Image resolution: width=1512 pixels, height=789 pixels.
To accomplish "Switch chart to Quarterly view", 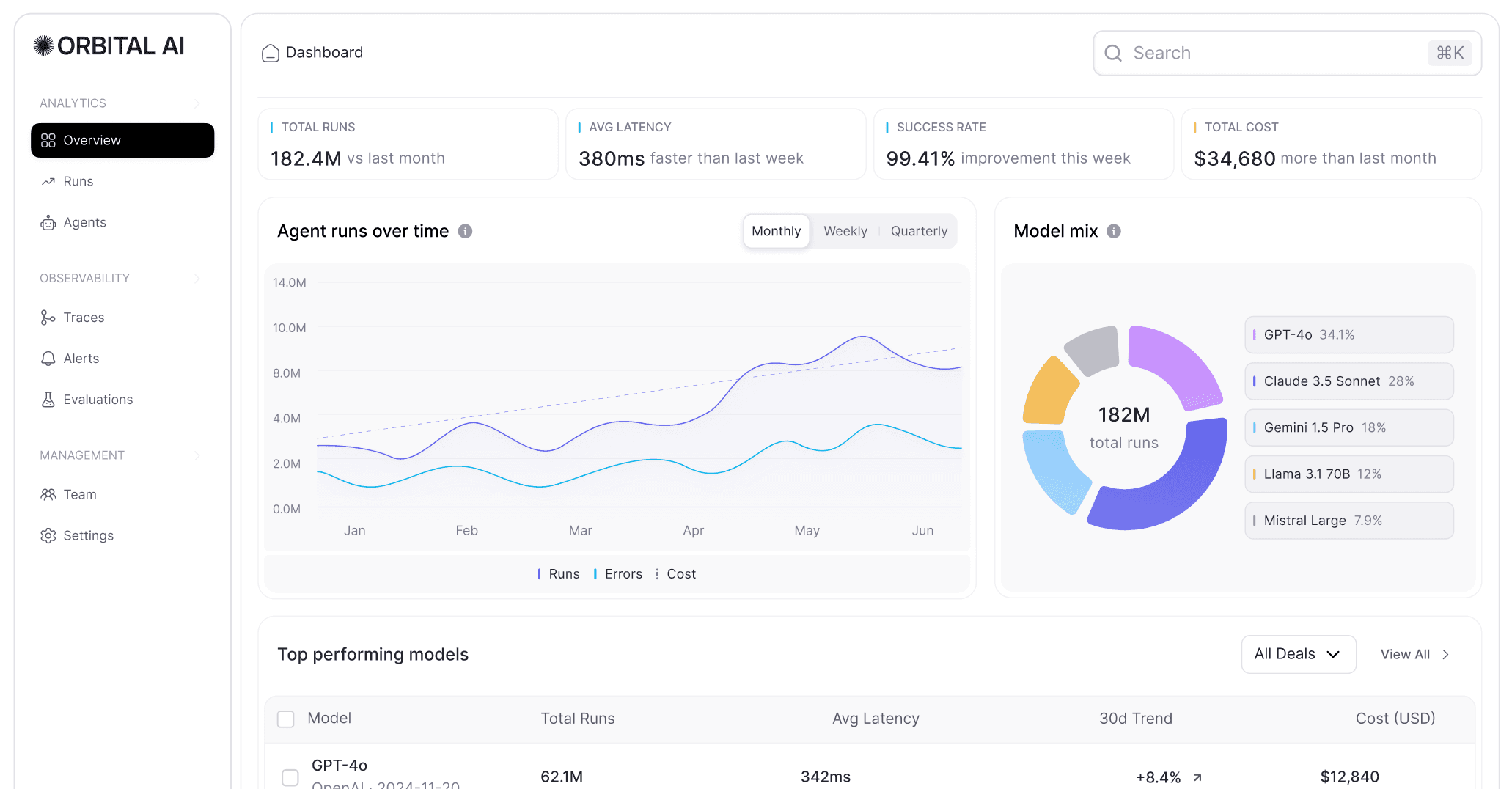I will coord(919,232).
